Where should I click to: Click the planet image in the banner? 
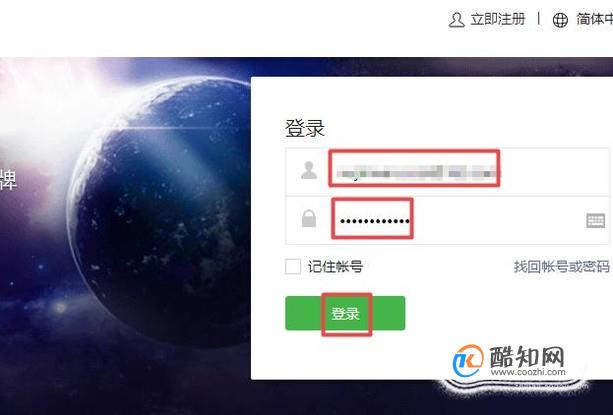160,211
